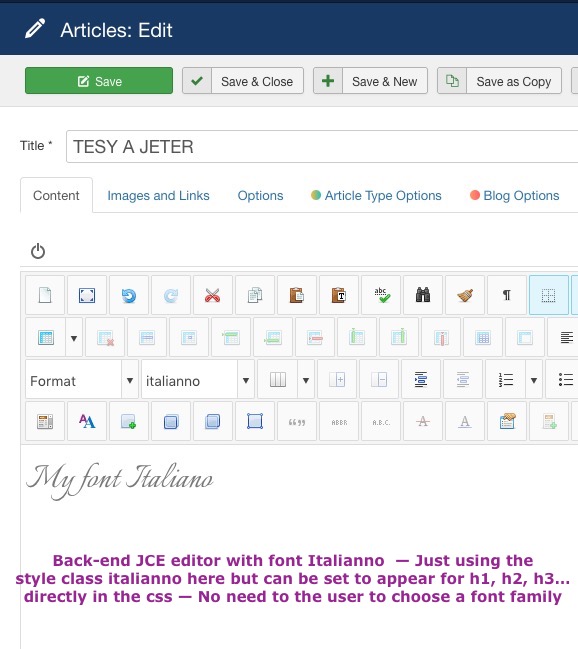Click the bullet list icon
Screen dimensions: 578x649
click(x=565, y=379)
